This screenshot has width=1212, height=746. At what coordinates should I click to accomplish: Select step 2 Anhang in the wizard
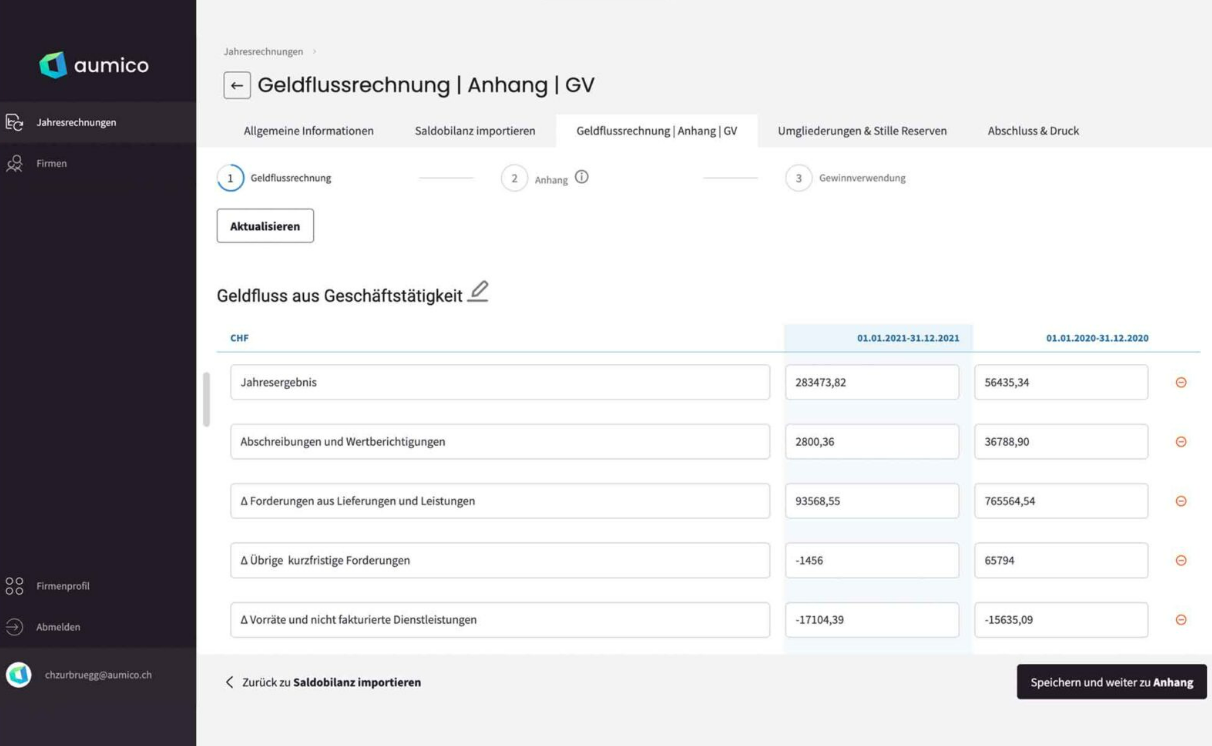(516, 178)
